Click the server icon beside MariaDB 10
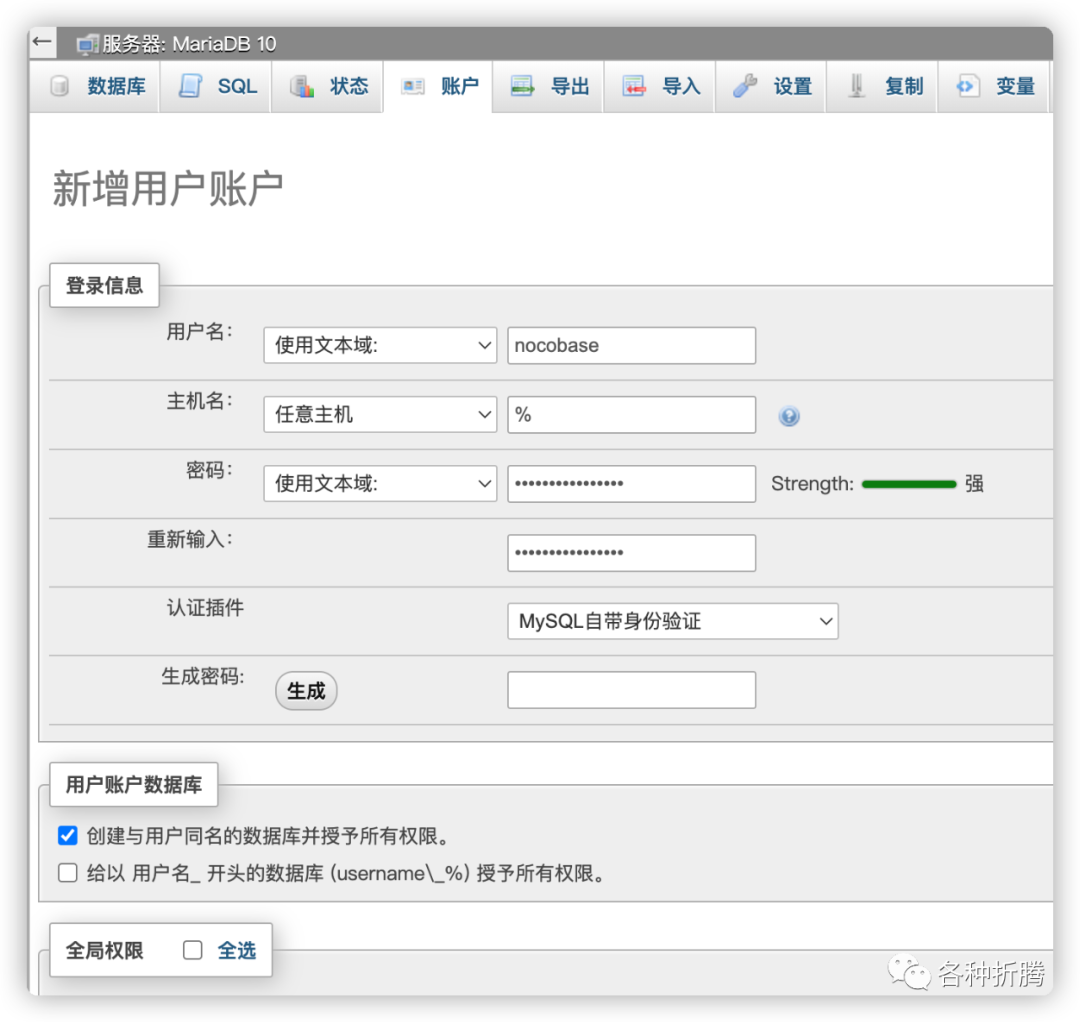Screen dimensions: 1080x1022 tap(87, 45)
